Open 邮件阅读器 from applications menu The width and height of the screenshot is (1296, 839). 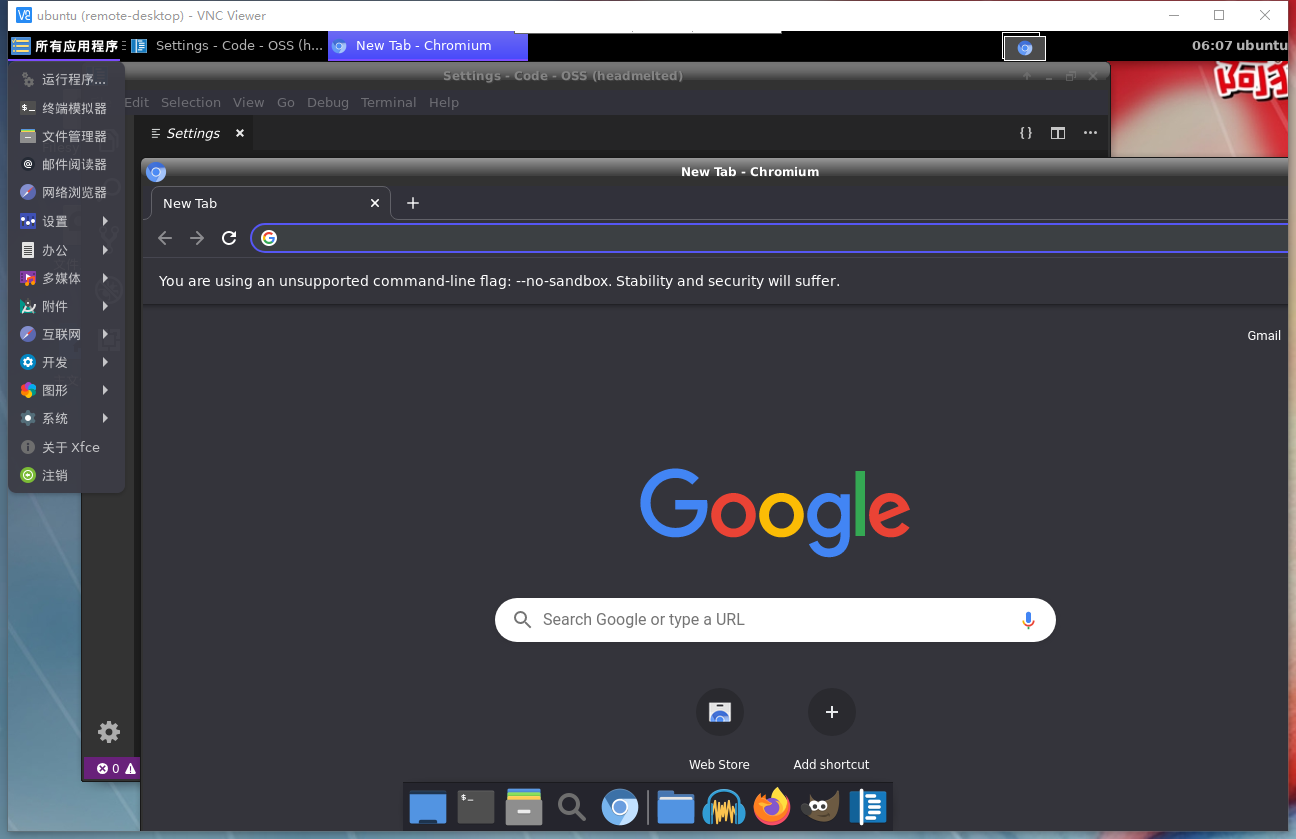(x=66, y=164)
